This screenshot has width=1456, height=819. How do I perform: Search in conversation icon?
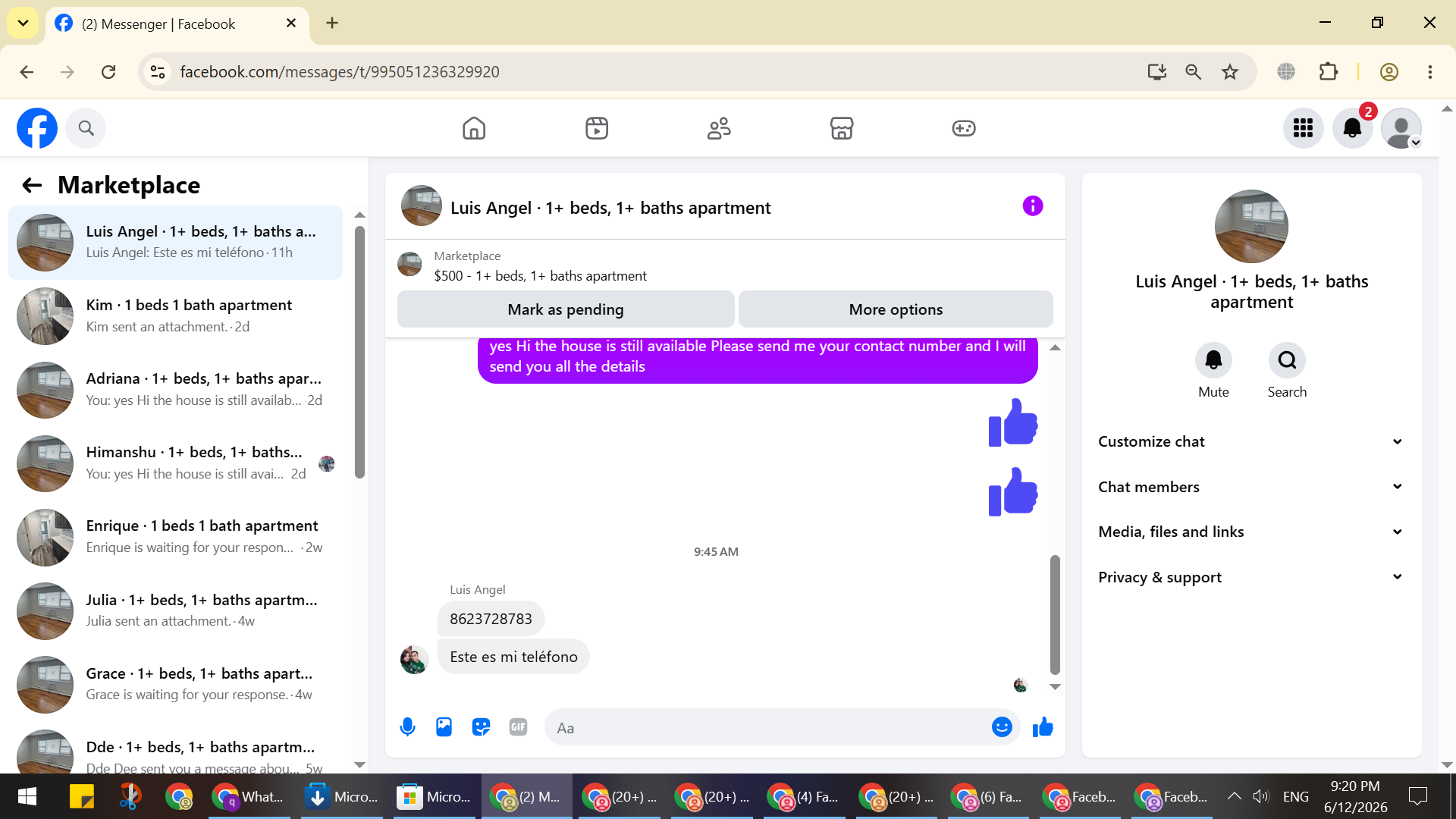pyautogui.click(x=1287, y=359)
